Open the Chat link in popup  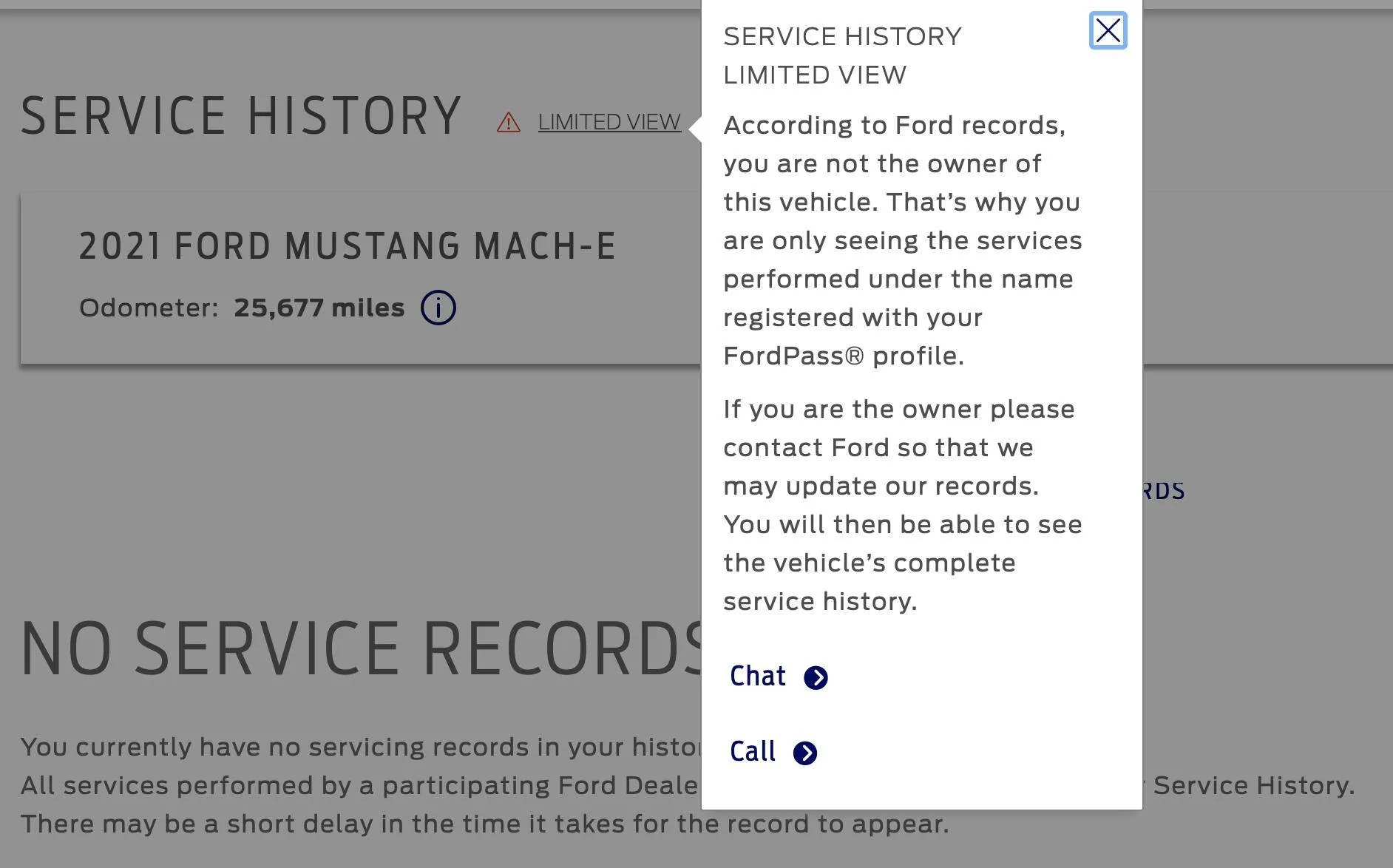coord(778,677)
